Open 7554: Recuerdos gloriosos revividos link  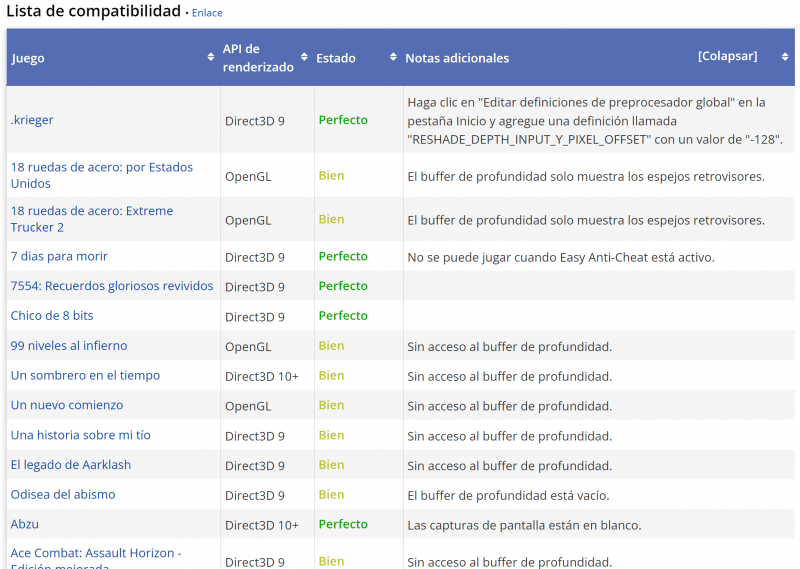click(x=112, y=286)
